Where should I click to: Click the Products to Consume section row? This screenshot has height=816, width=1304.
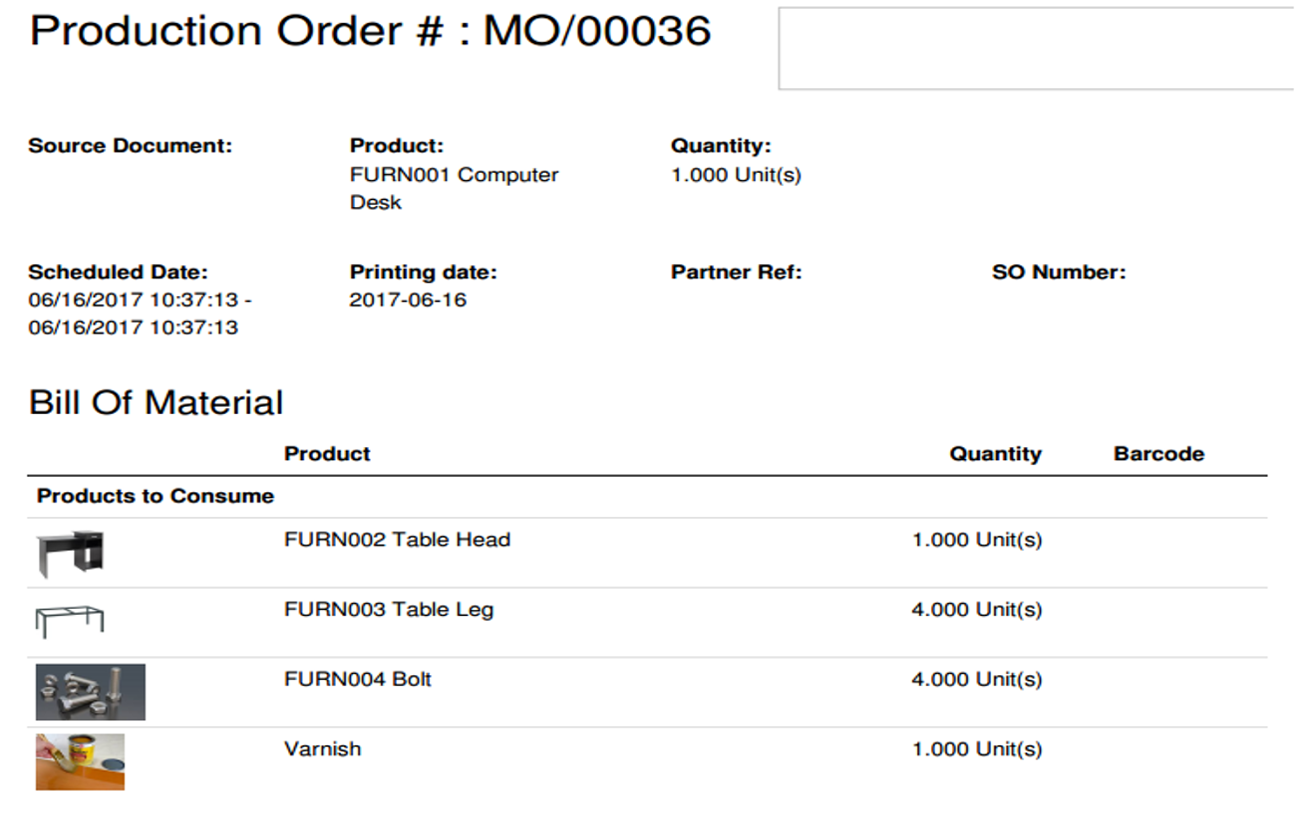pyautogui.click(x=647, y=497)
